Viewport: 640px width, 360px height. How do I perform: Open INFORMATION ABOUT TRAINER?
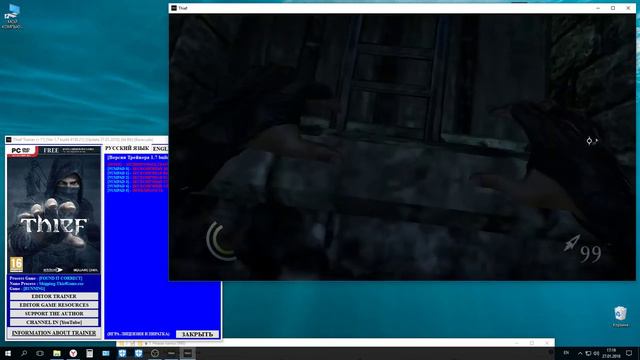tap(54, 333)
